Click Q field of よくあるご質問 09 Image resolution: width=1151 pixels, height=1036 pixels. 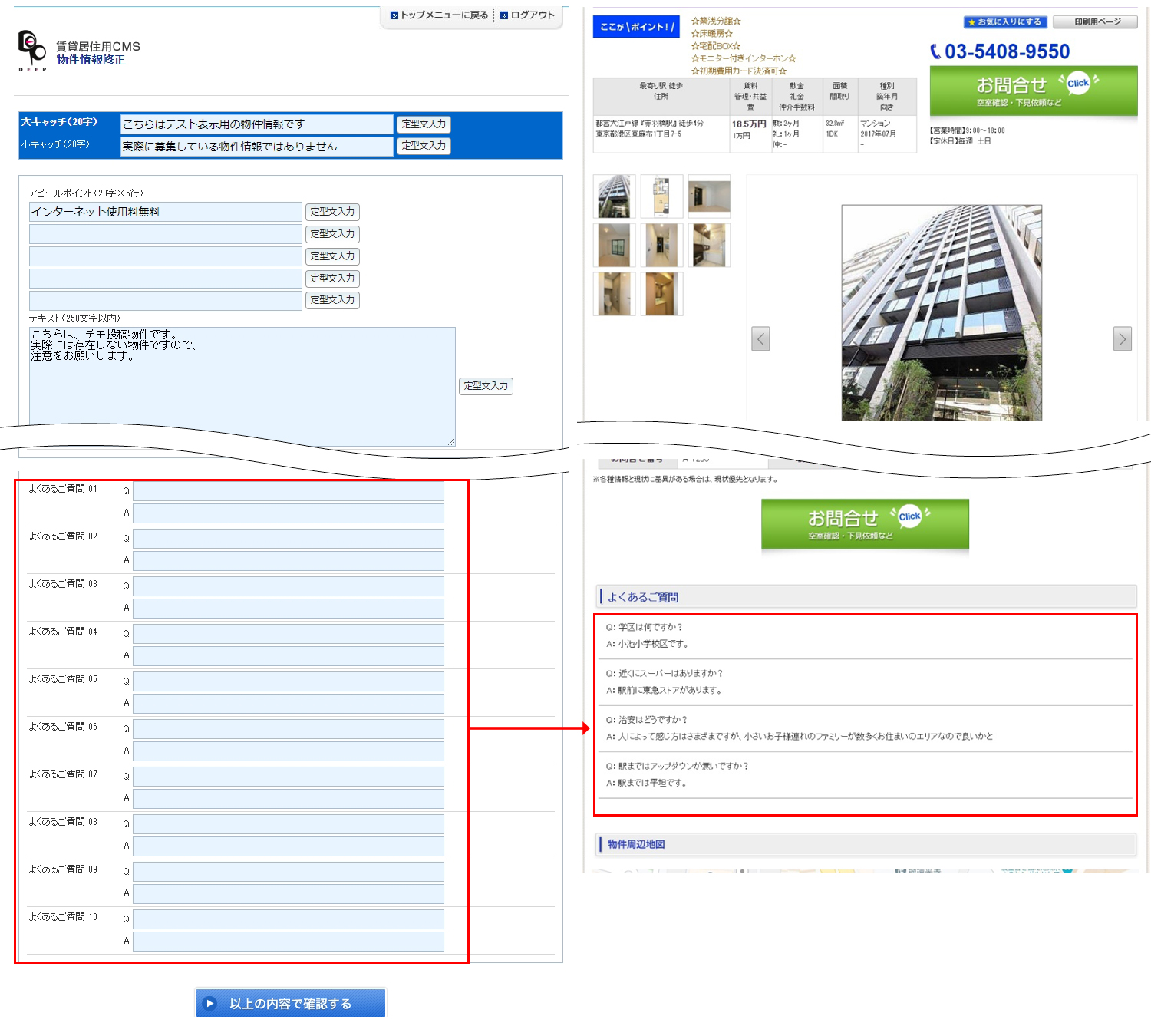tap(289, 872)
